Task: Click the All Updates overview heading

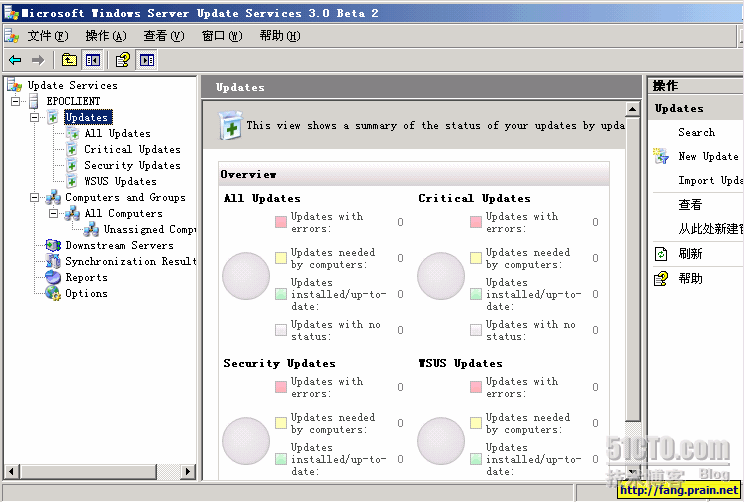Action: 262,198
